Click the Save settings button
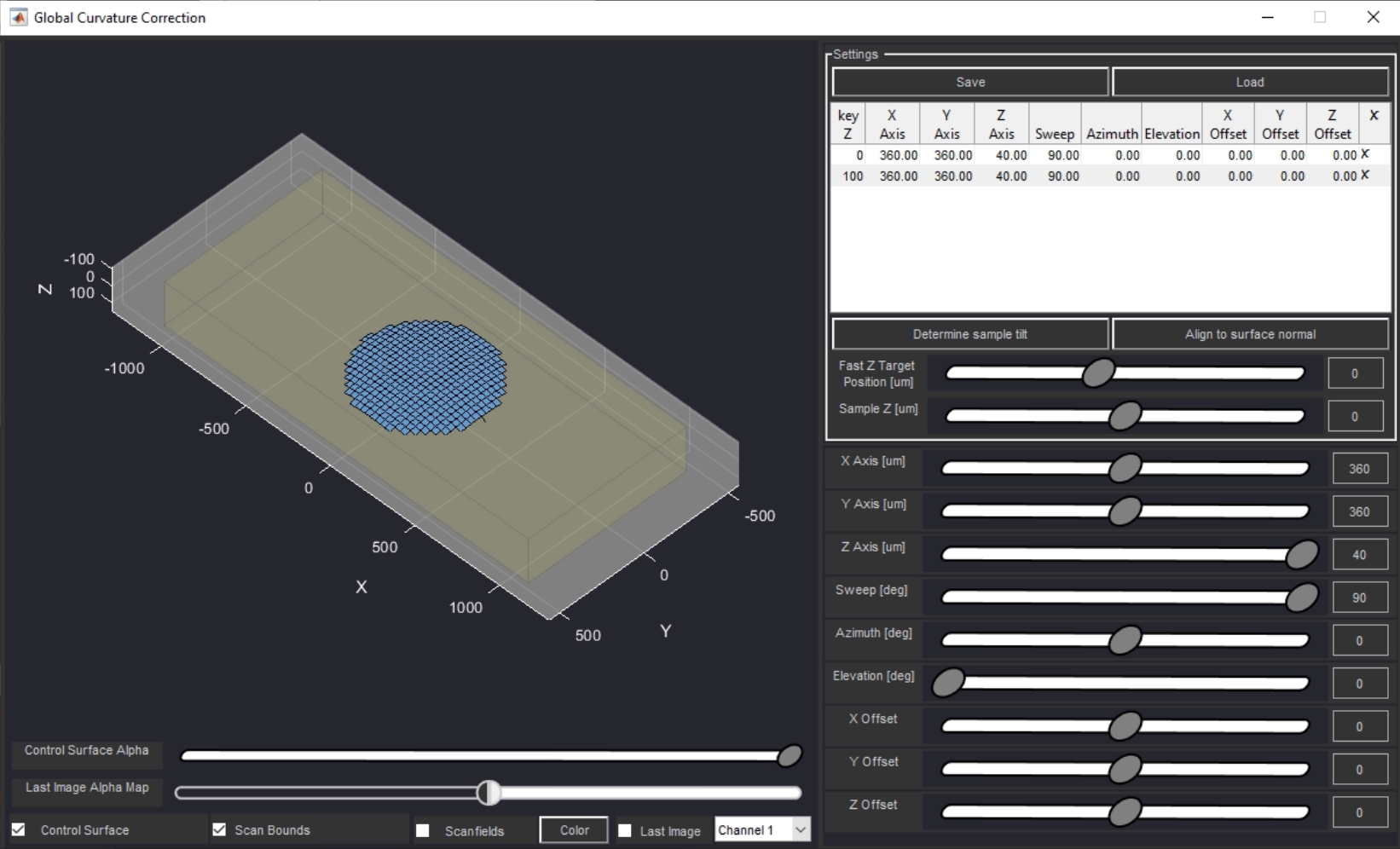 (x=970, y=82)
